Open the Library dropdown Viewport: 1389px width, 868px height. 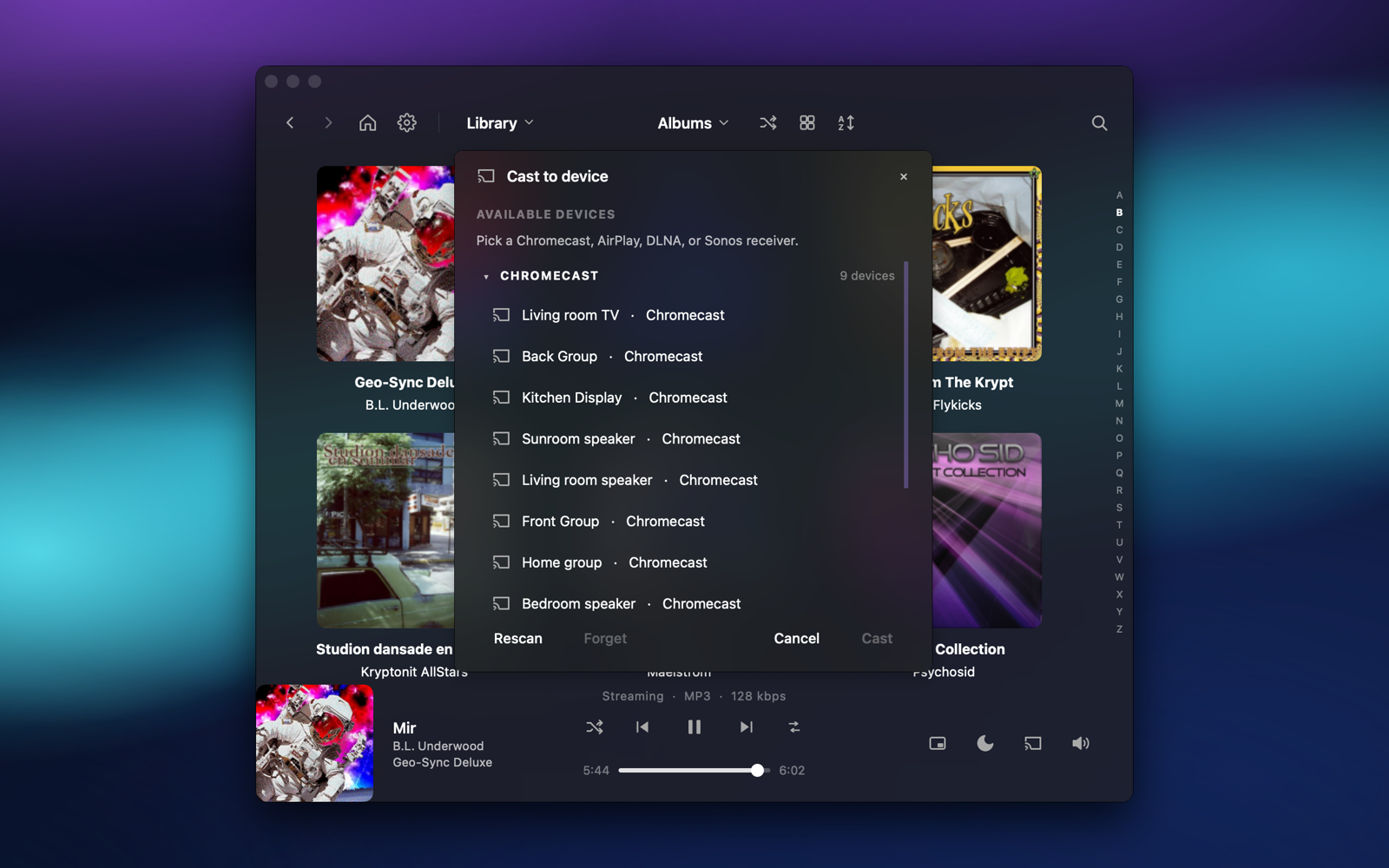tap(500, 123)
